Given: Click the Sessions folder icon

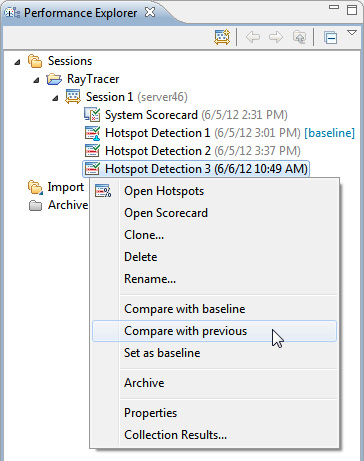Looking at the screenshot, I should 35,61.
